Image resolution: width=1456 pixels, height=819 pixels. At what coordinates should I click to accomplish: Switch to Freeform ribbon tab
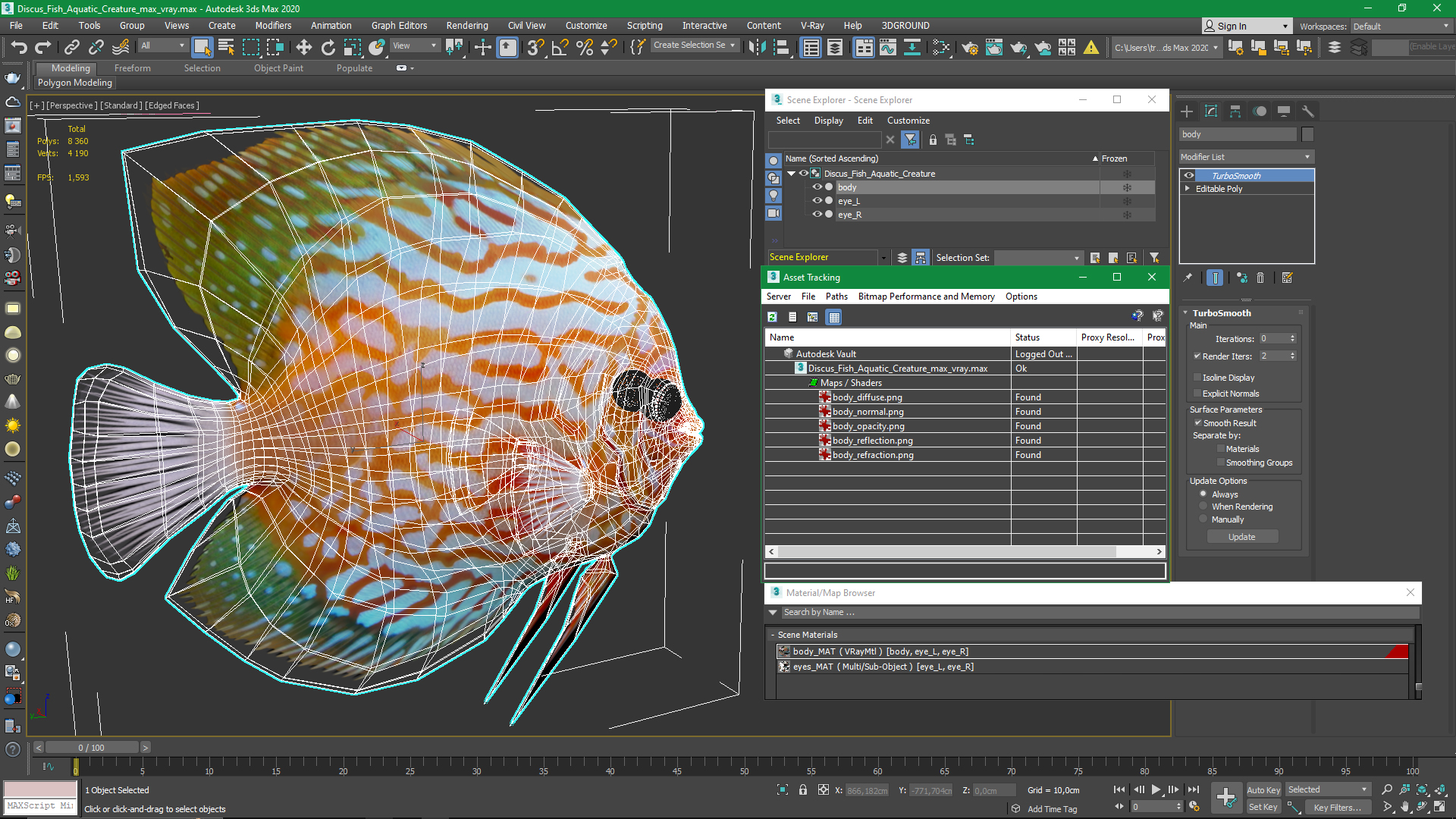pos(133,68)
